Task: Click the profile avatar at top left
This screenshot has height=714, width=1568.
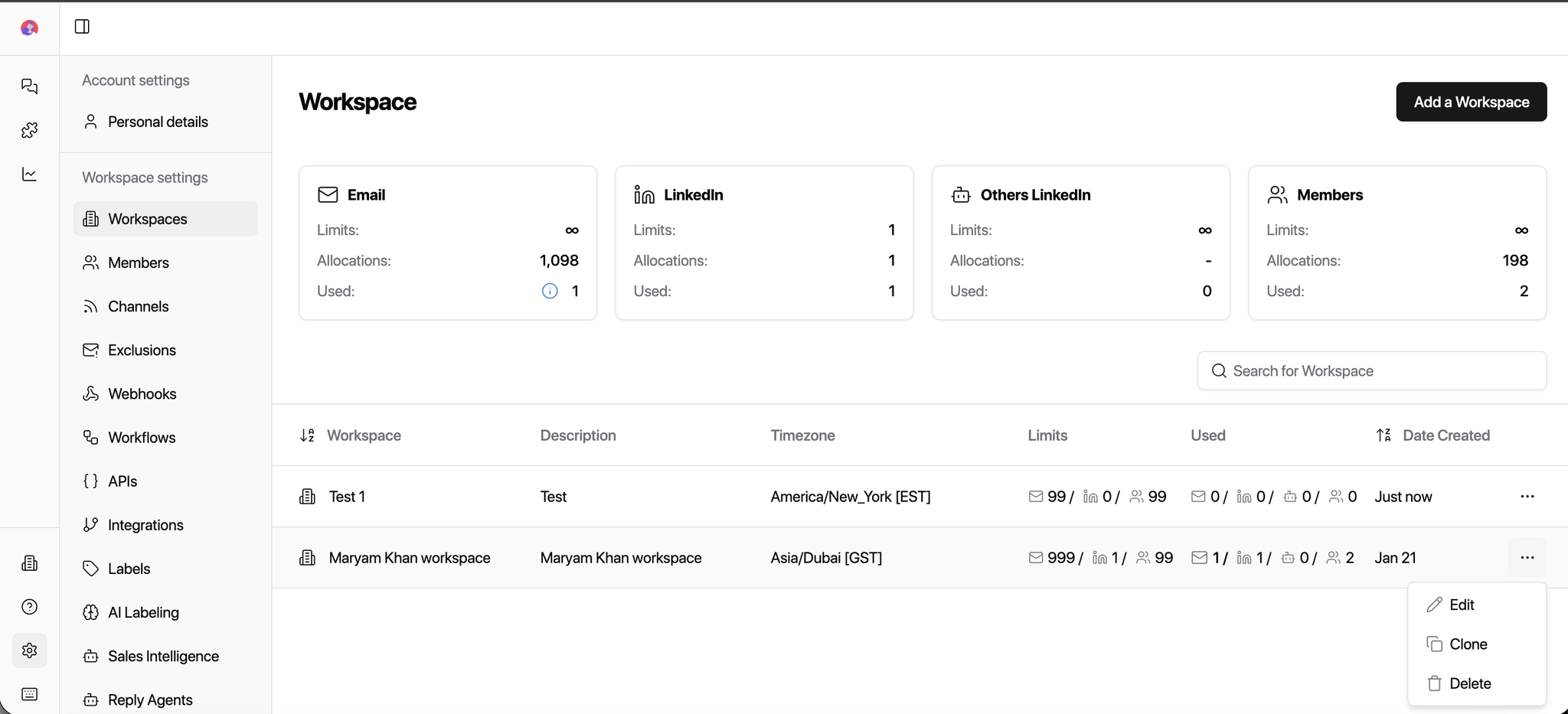Action: (x=29, y=28)
